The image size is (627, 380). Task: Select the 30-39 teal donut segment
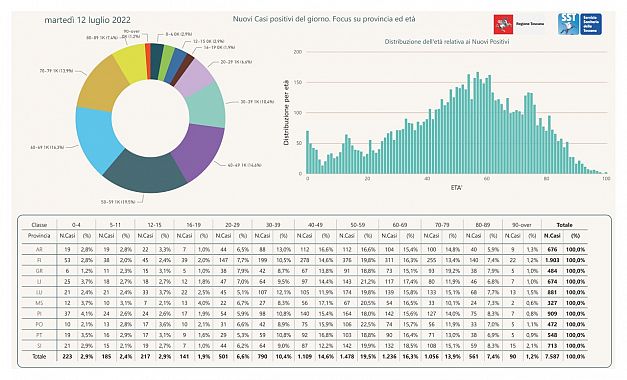click(x=207, y=105)
